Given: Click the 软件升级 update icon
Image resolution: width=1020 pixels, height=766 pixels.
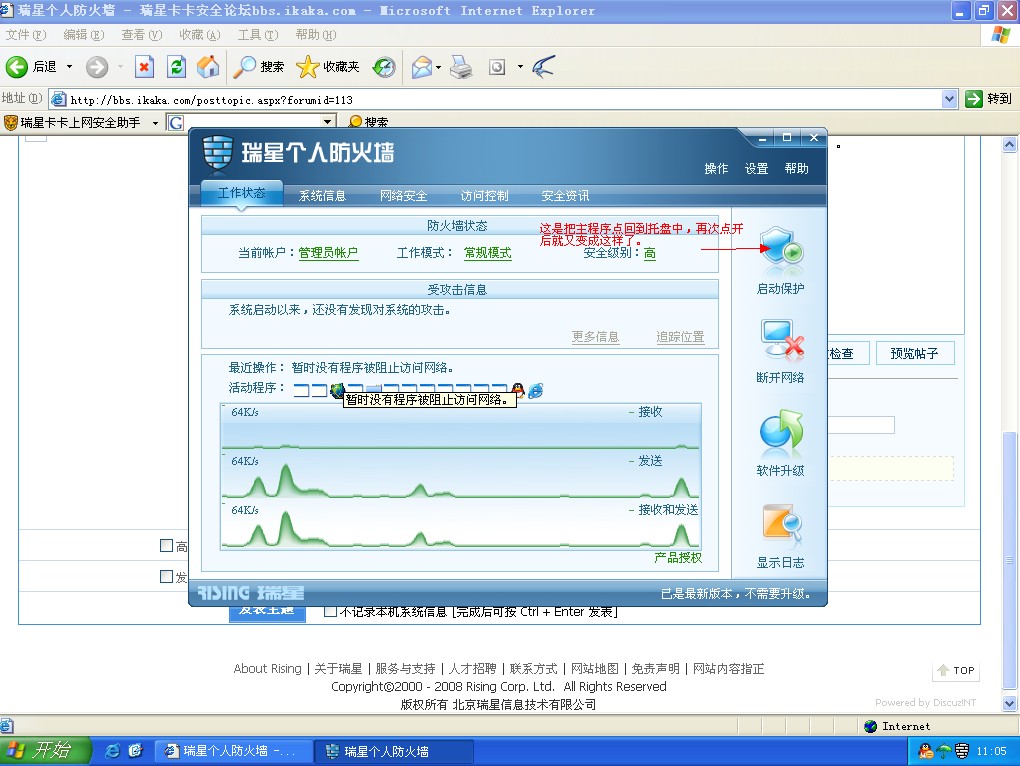Looking at the screenshot, I should pyautogui.click(x=780, y=434).
